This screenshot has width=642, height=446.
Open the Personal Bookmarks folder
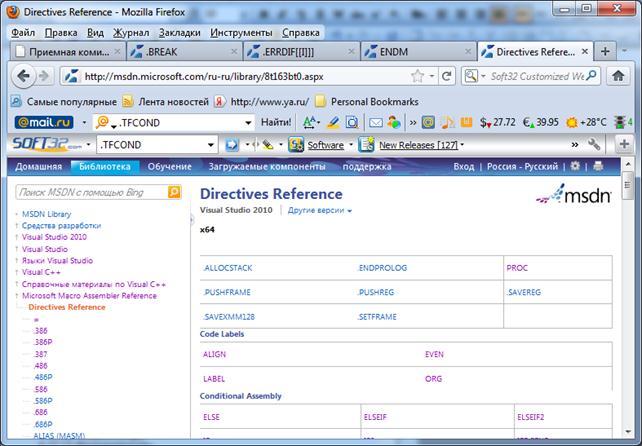pos(367,102)
